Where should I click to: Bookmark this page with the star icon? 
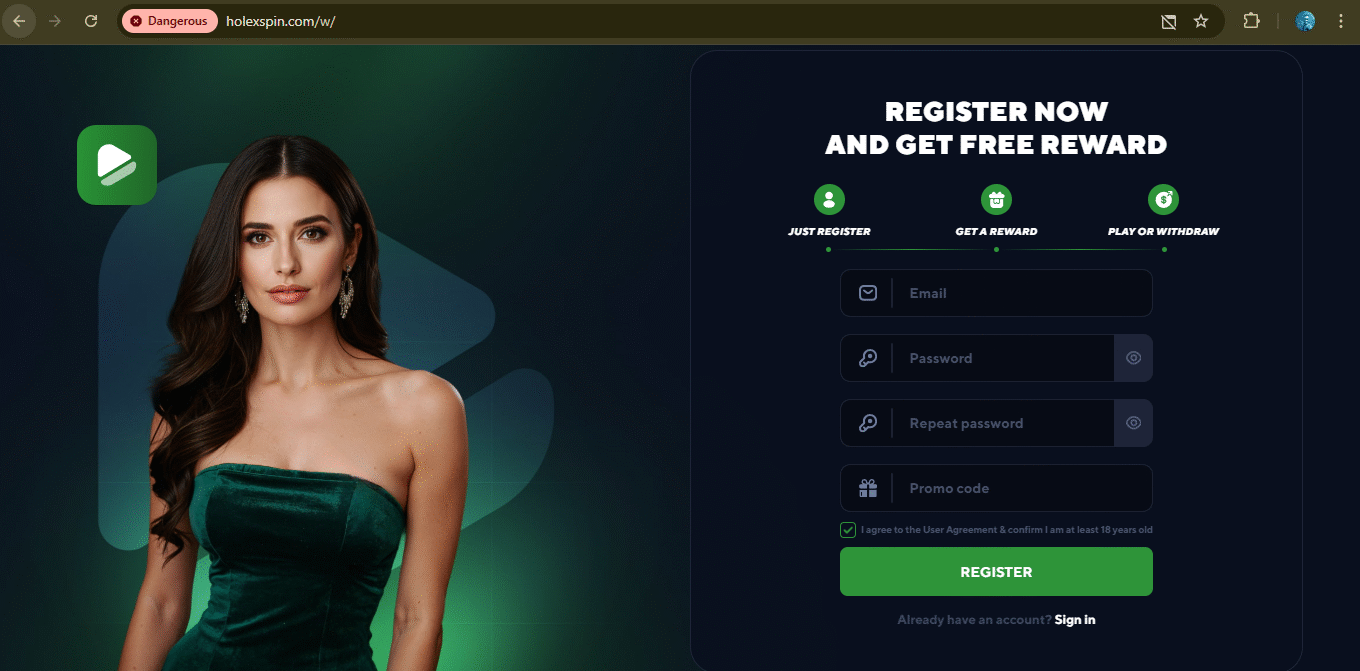(x=1201, y=21)
